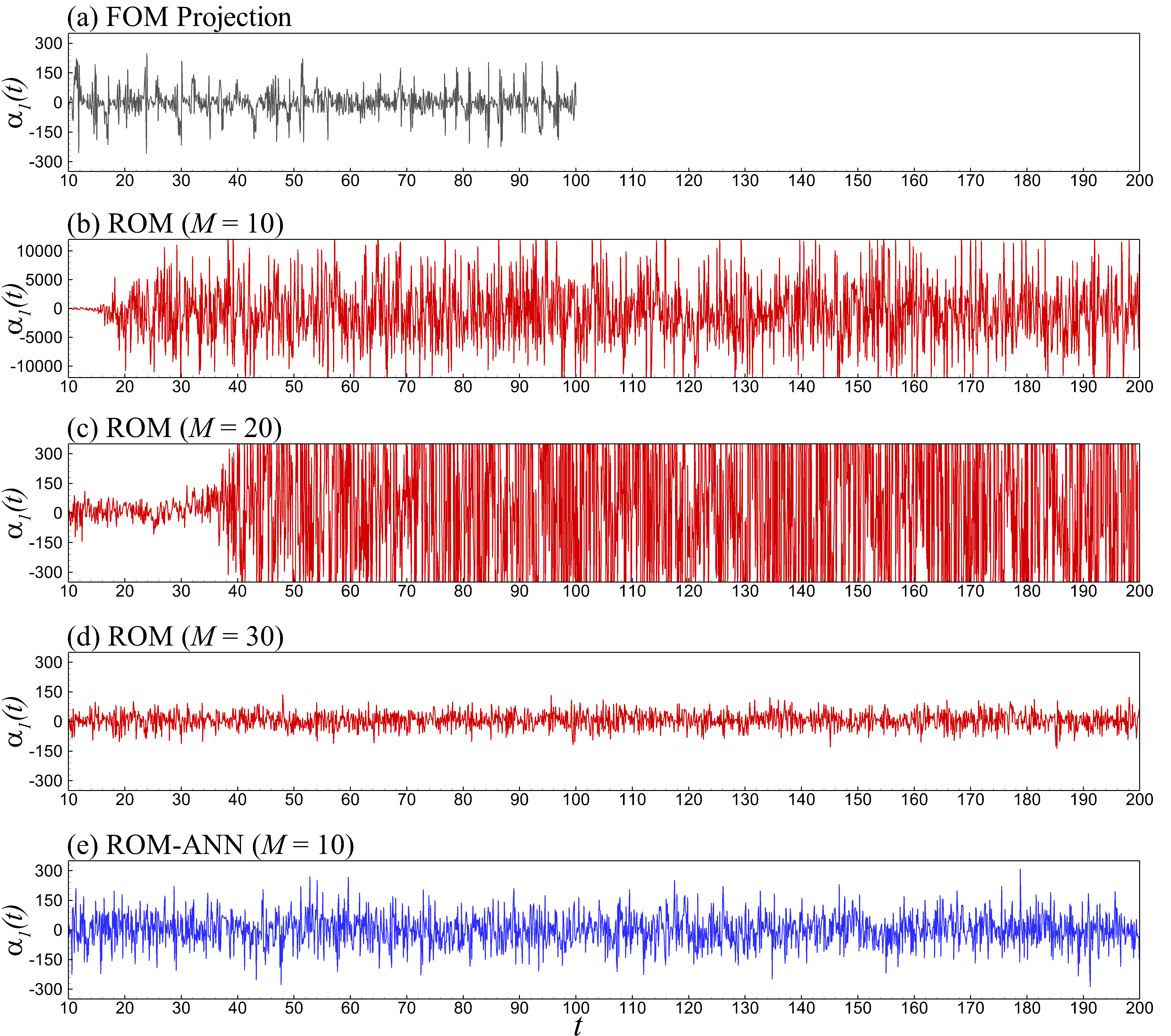The image size is (1171, 1036).
Task: Click y-tick "5000" in panel (b)
Action: pos(44,280)
